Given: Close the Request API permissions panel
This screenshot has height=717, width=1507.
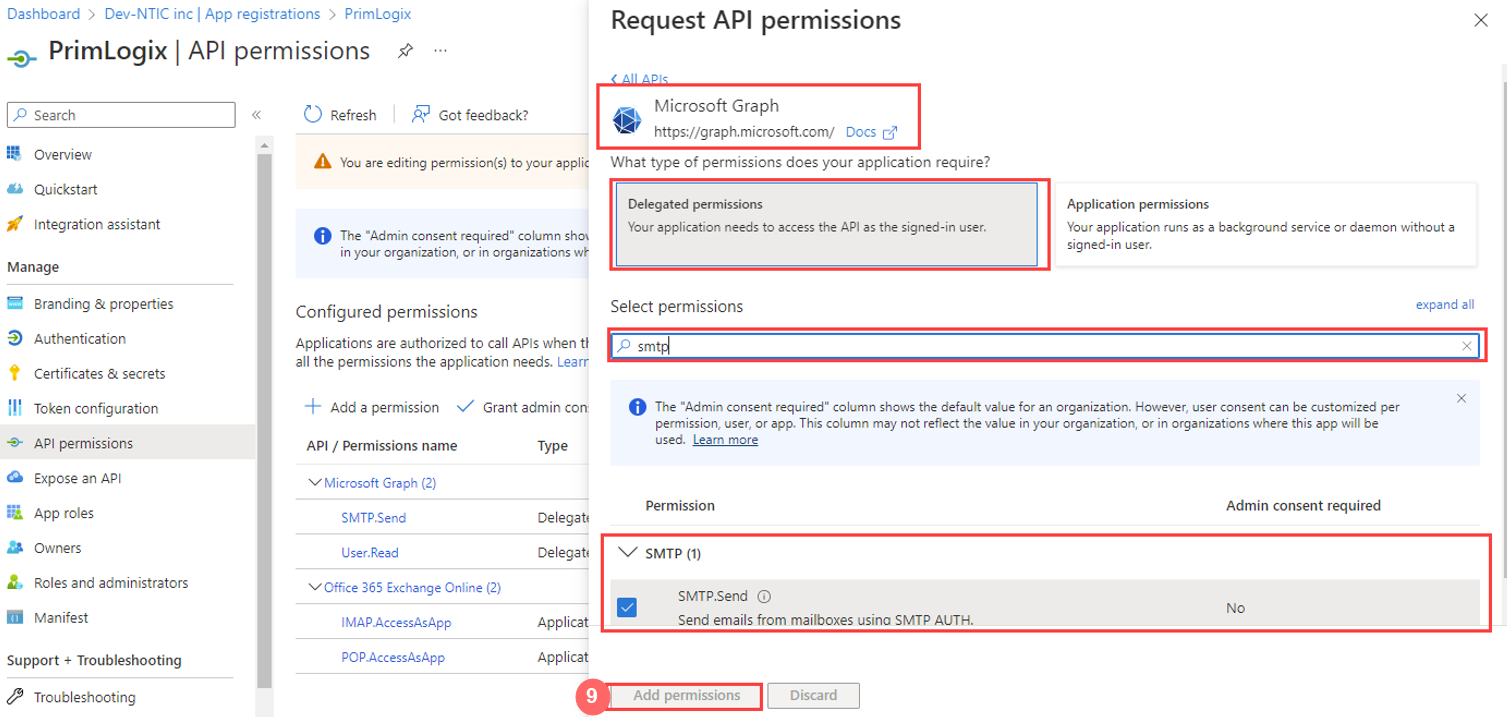Looking at the screenshot, I should pos(1480,20).
